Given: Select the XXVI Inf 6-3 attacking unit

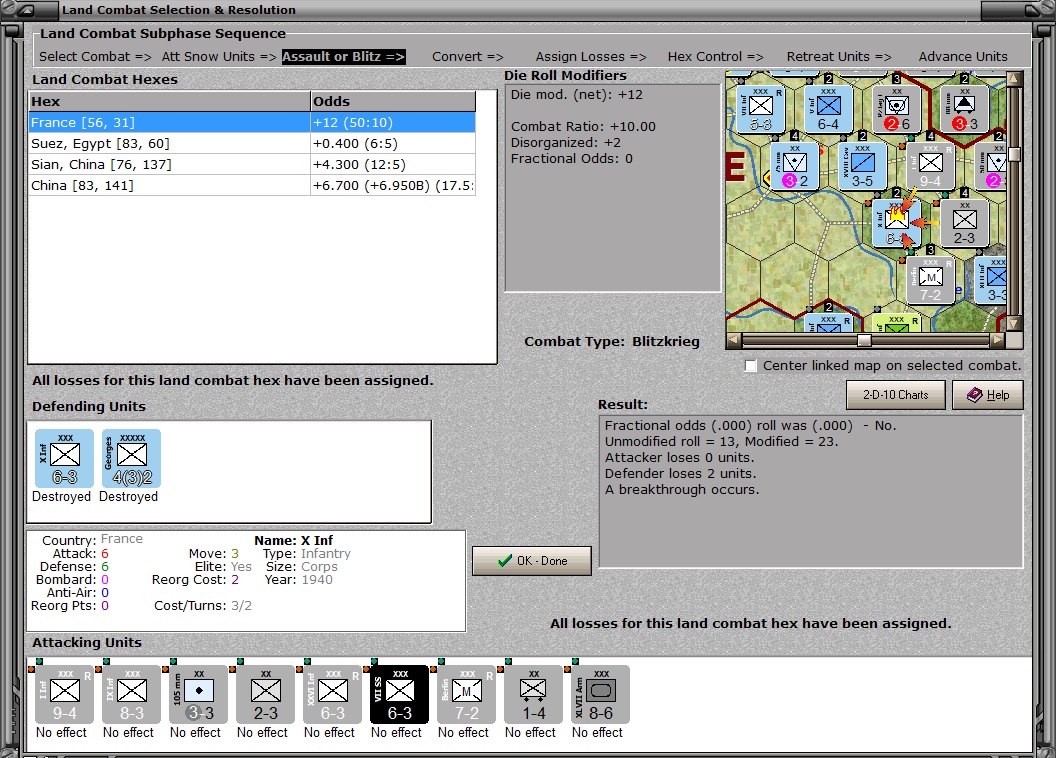Looking at the screenshot, I should point(332,694).
